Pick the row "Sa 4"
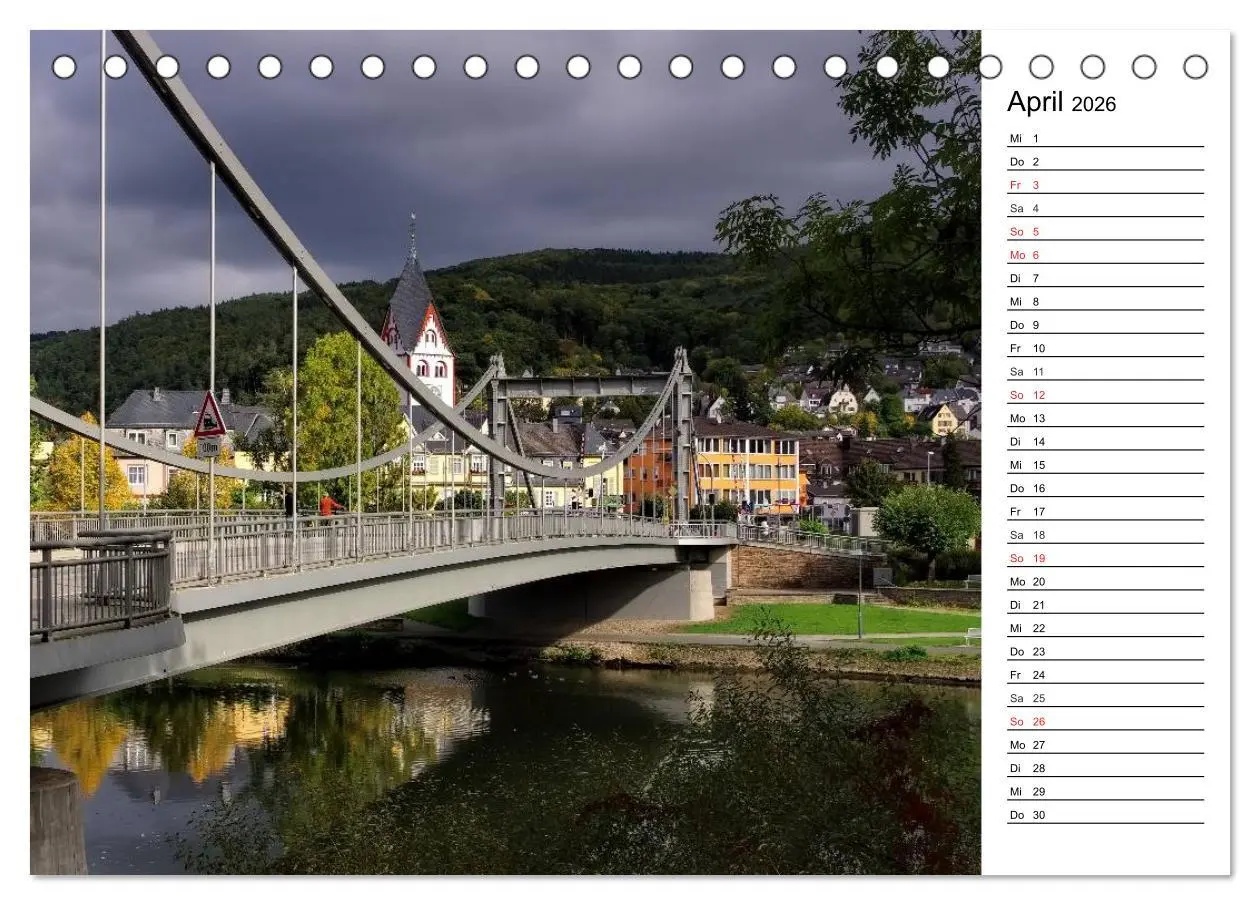This screenshot has height=905, width=1260. point(1105,209)
